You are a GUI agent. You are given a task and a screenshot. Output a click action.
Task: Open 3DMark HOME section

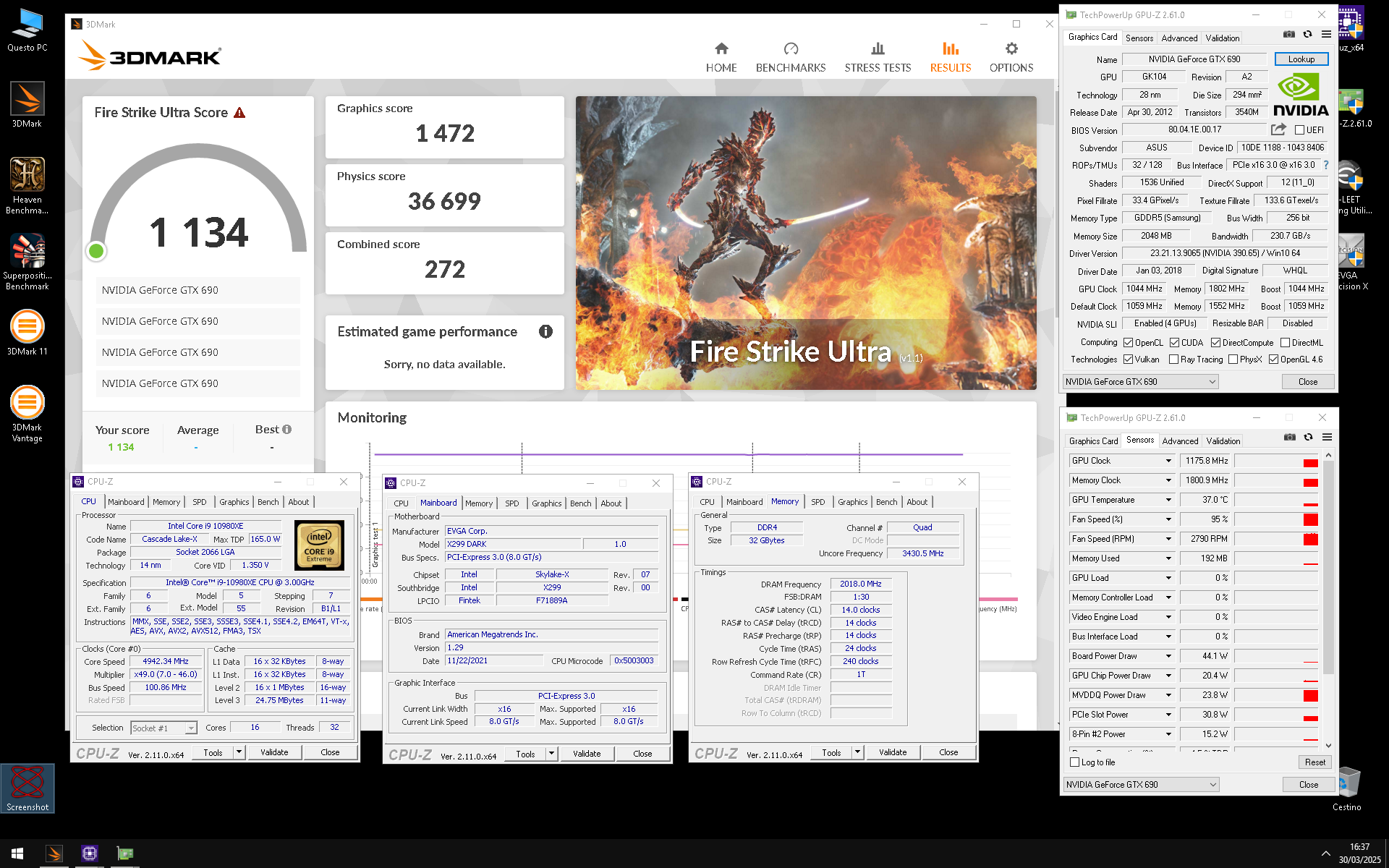[721, 57]
